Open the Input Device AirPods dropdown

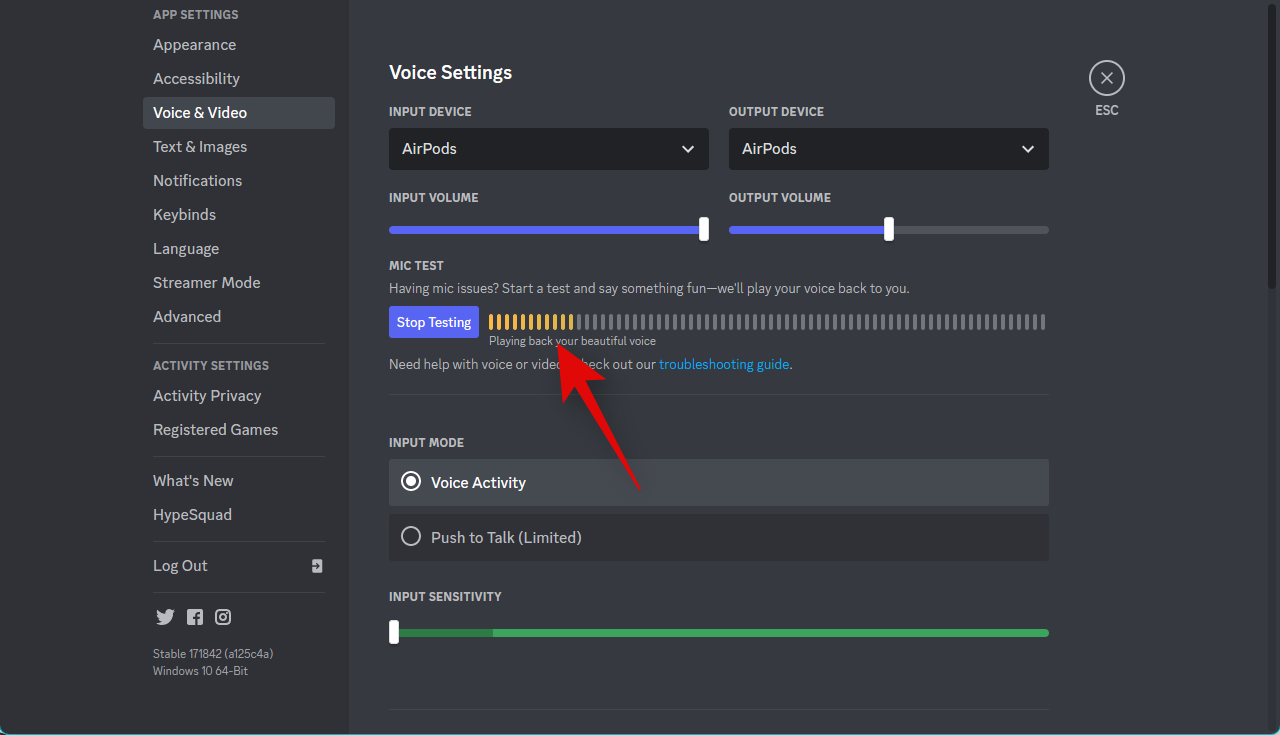tap(548, 149)
